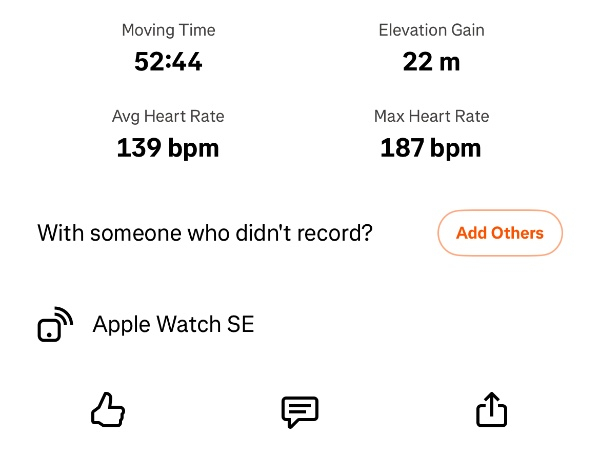Tap the 187 max heart rate number
This screenshot has height=450, width=600.
tap(402, 149)
